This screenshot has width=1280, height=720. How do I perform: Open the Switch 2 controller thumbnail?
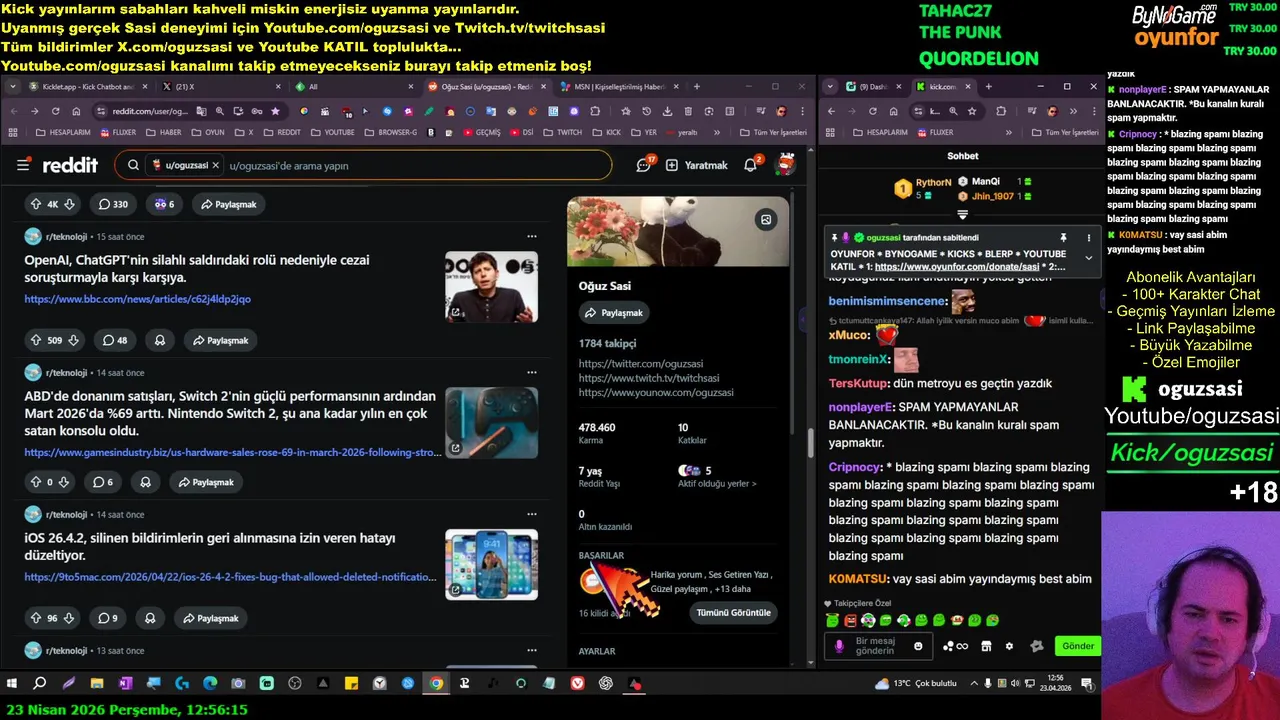coord(491,423)
